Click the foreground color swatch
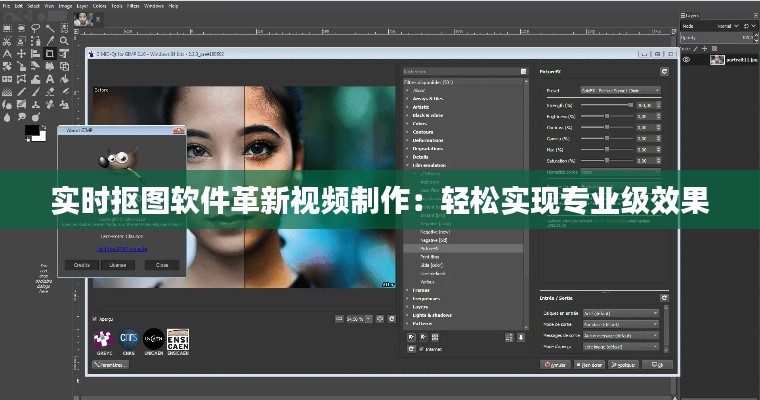The height and width of the screenshot is (400, 760). click(31, 129)
